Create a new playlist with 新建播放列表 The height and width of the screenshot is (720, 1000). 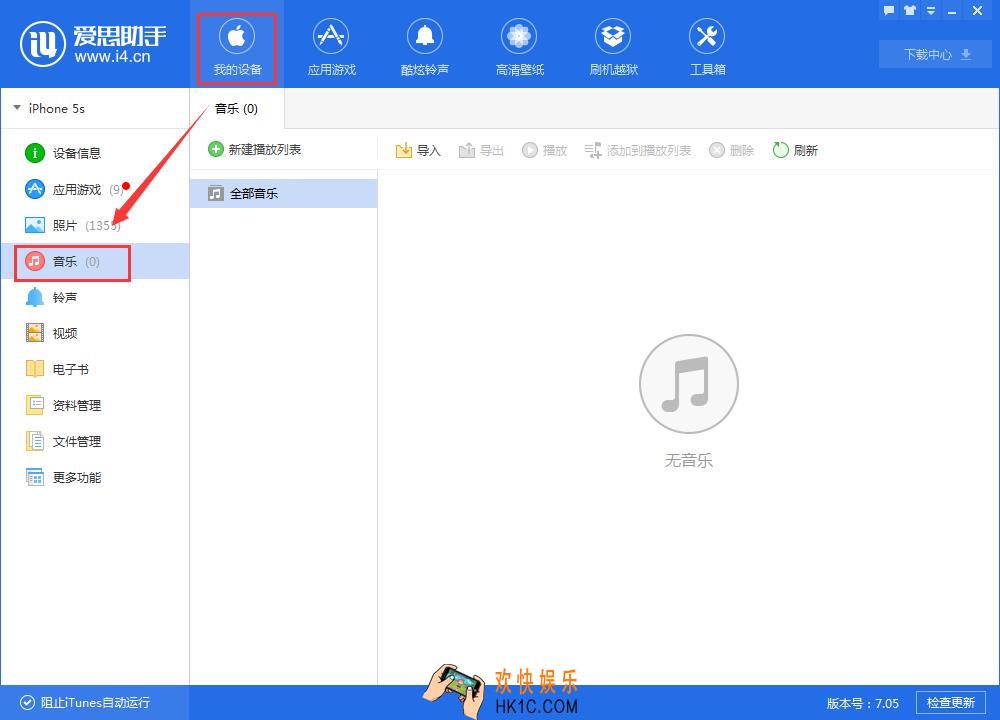pos(255,149)
